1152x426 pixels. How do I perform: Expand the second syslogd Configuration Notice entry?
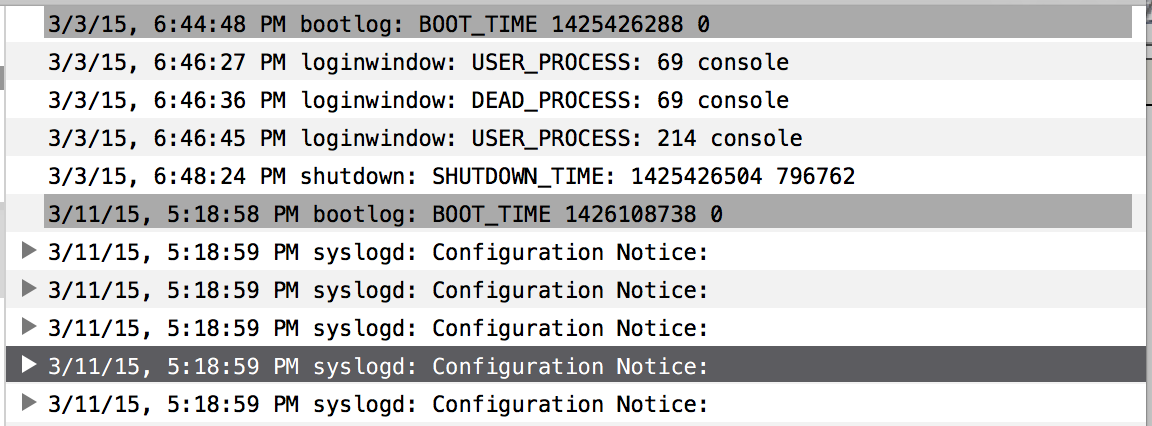point(28,290)
